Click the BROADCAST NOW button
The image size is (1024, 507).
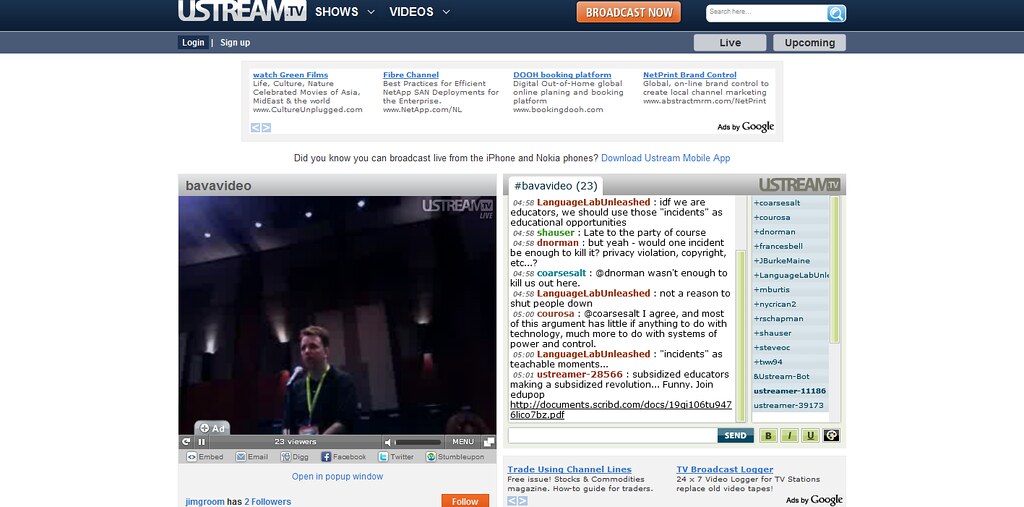click(628, 12)
